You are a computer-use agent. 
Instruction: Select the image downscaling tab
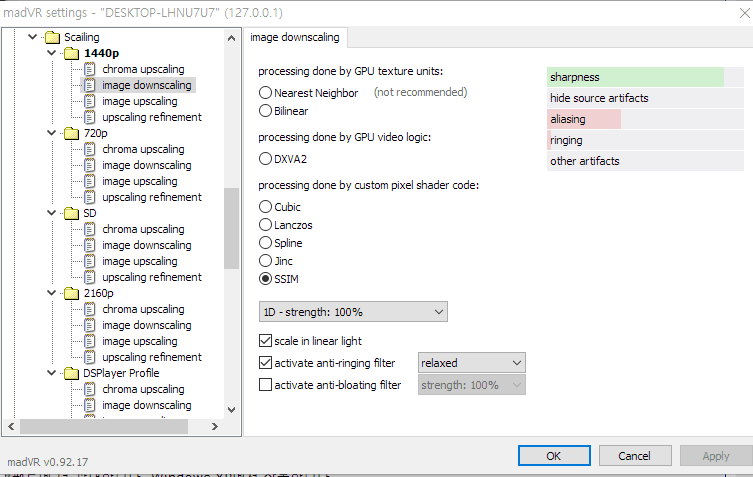(x=294, y=38)
